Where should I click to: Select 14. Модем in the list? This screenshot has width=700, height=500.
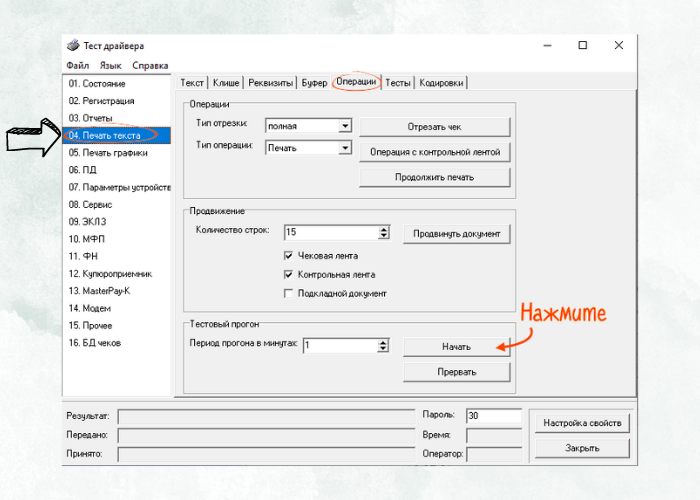117,308
